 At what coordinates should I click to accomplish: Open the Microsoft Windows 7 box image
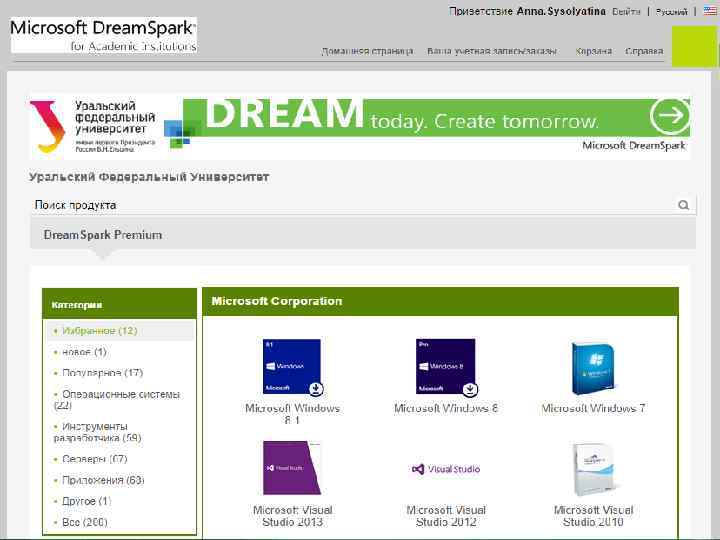click(593, 368)
